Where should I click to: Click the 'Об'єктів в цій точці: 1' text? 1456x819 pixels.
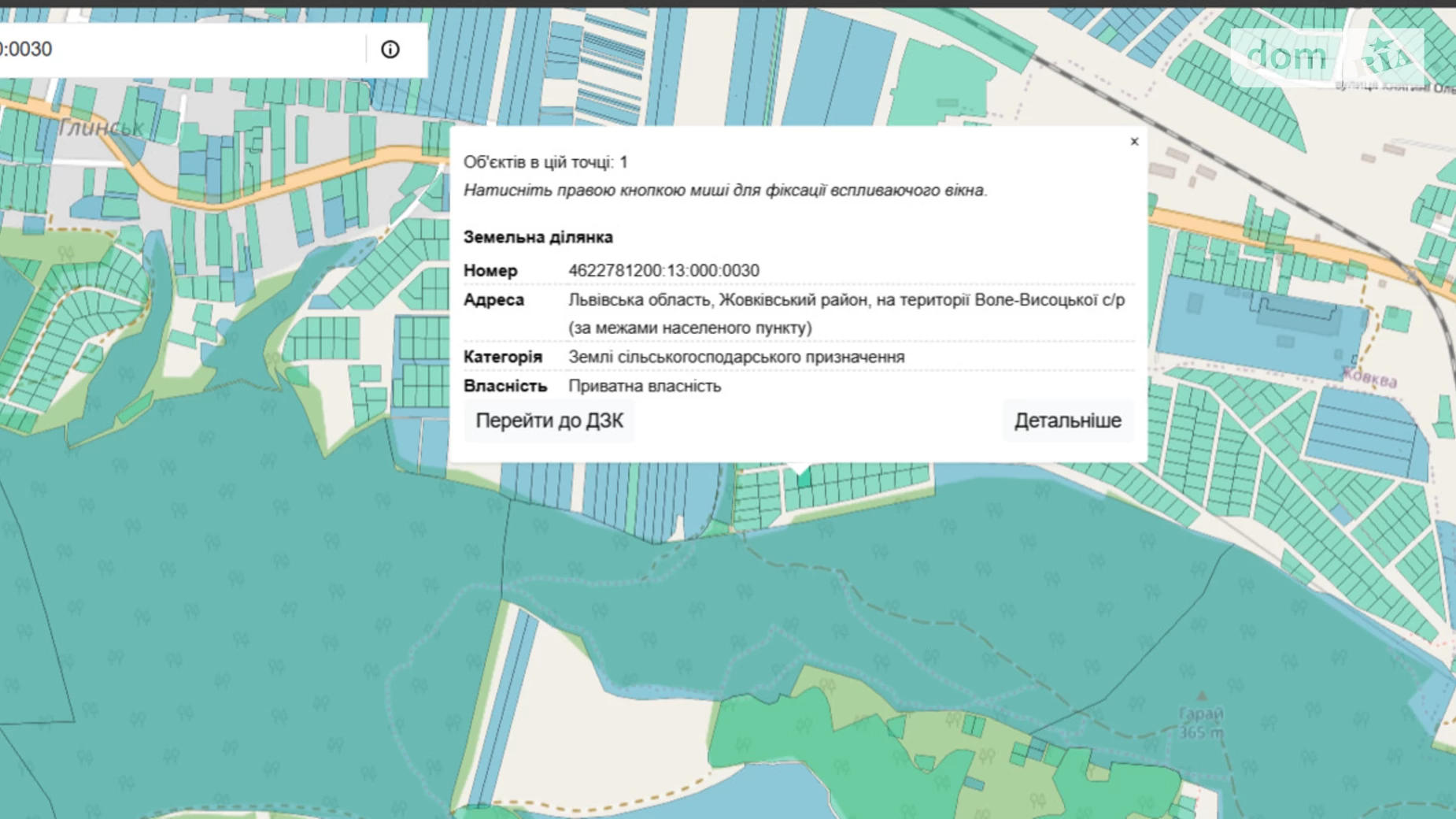[x=545, y=162]
